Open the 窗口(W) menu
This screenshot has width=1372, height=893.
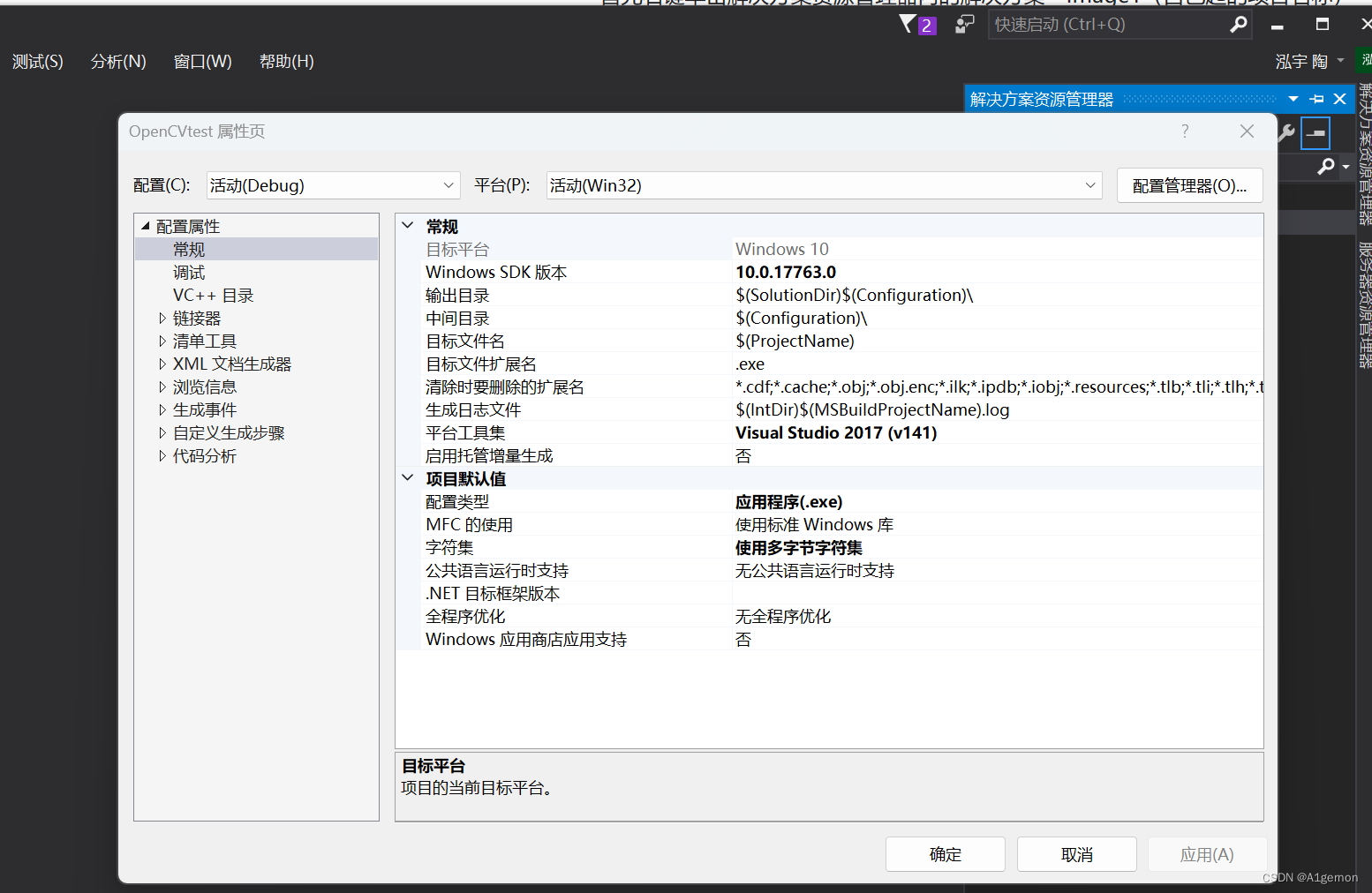coord(202,61)
